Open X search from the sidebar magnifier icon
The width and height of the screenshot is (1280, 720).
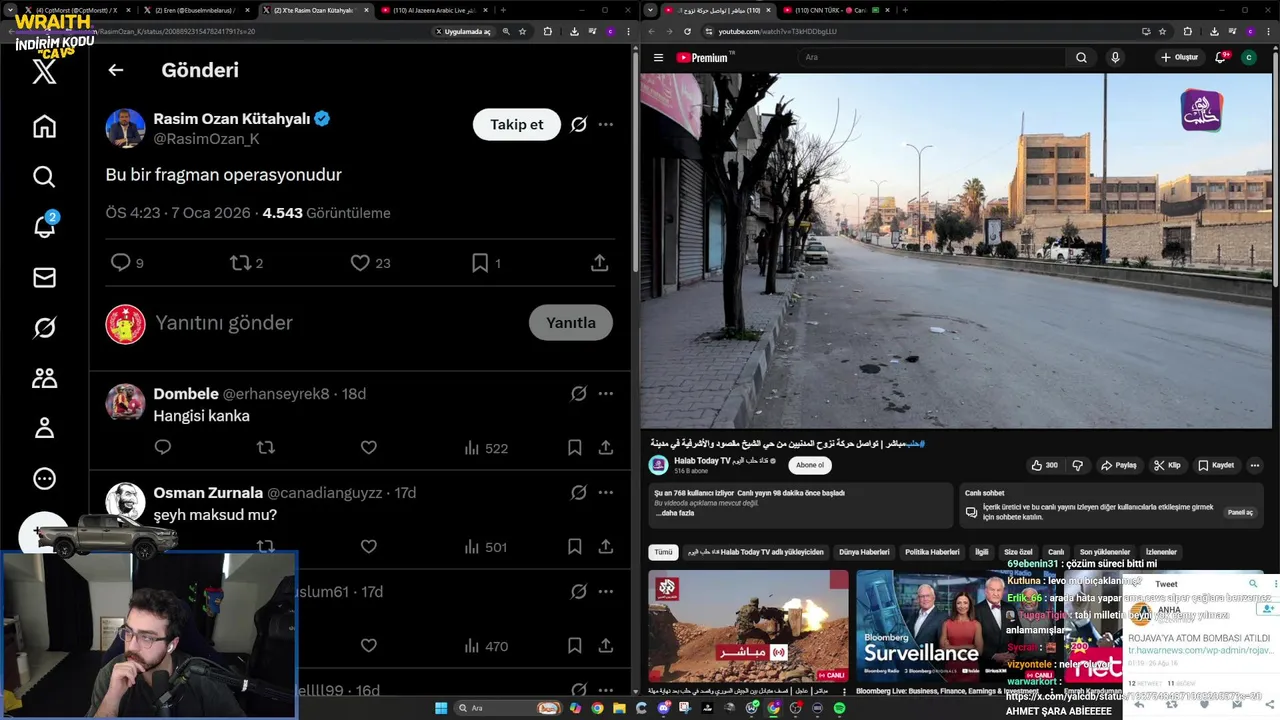(44, 177)
